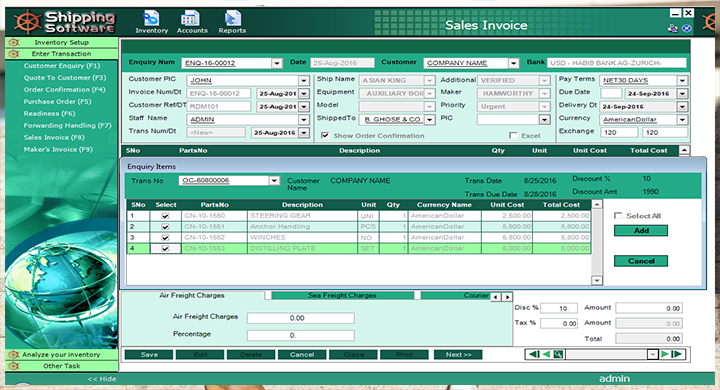Click the Save button
Viewport: 720px width, 390px height.
tap(149, 355)
